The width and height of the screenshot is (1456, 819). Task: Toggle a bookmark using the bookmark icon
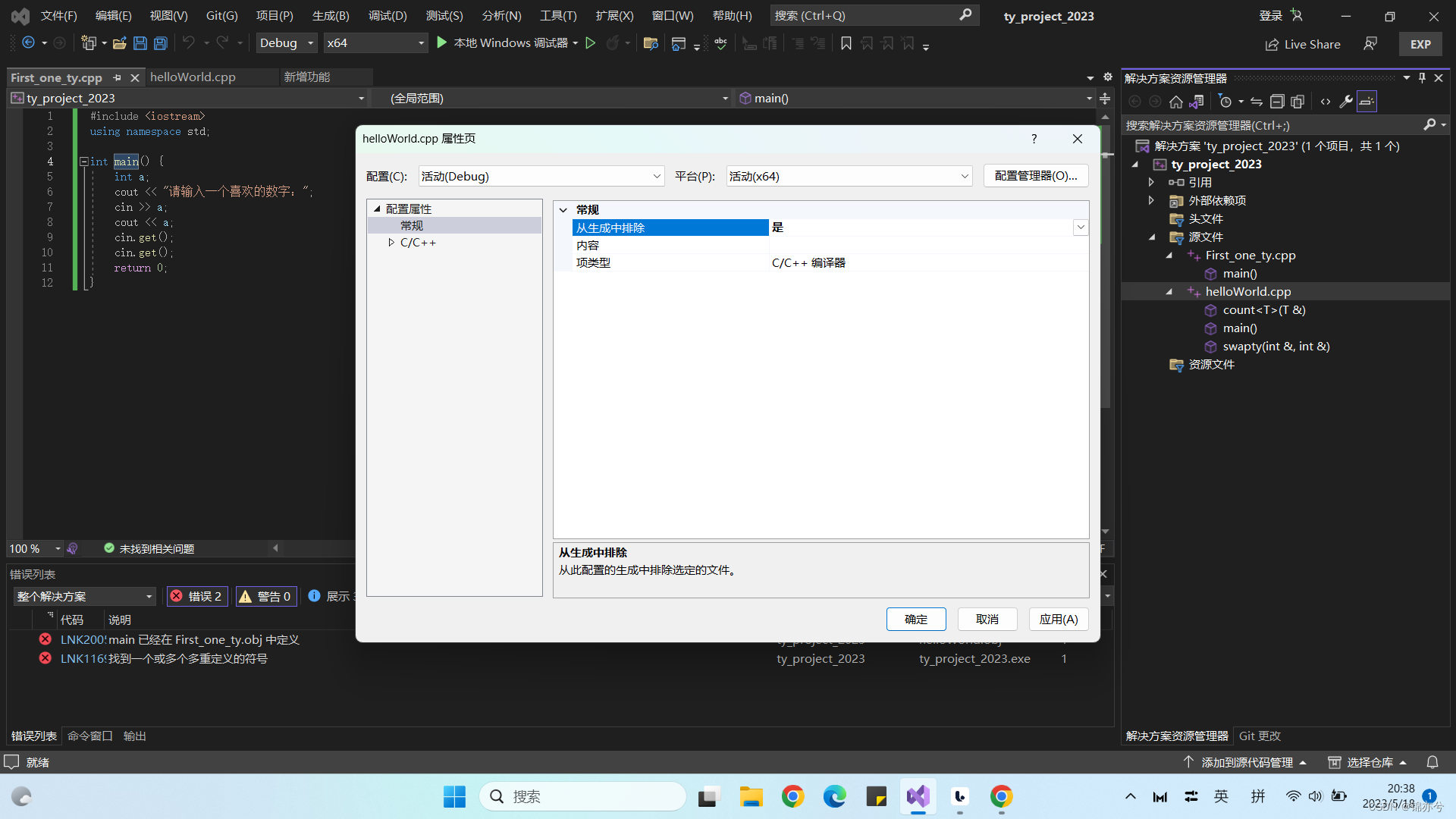coord(846,43)
